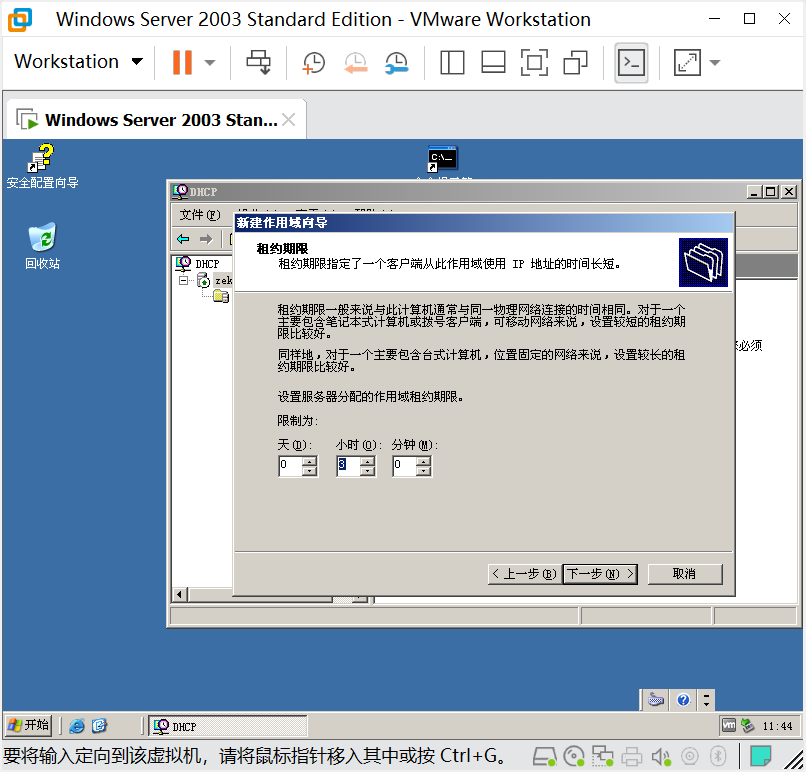Click the VMware Workstation logo icon

coord(20,19)
